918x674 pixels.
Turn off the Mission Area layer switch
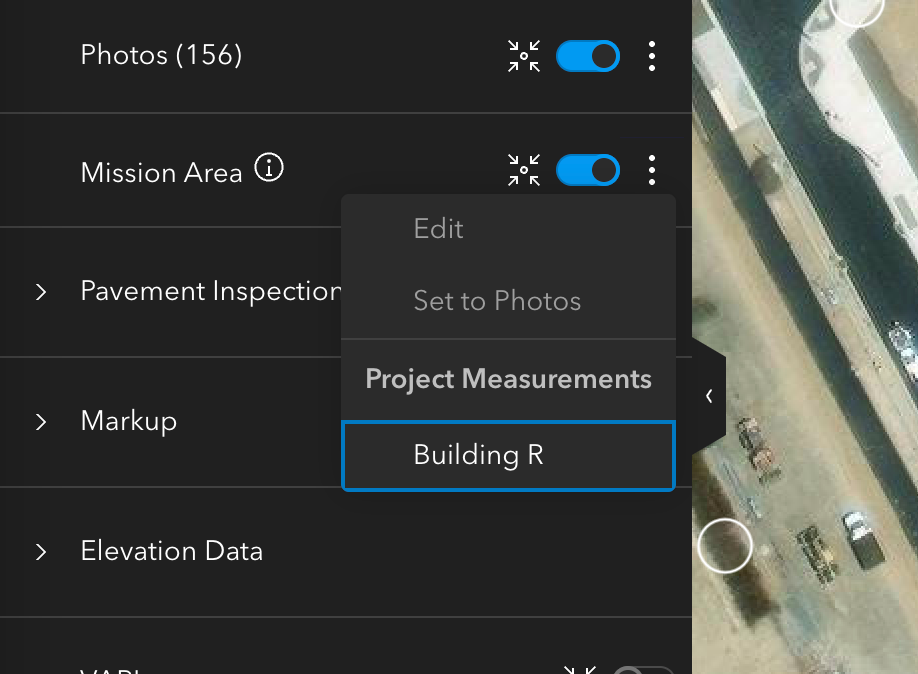pos(588,170)
